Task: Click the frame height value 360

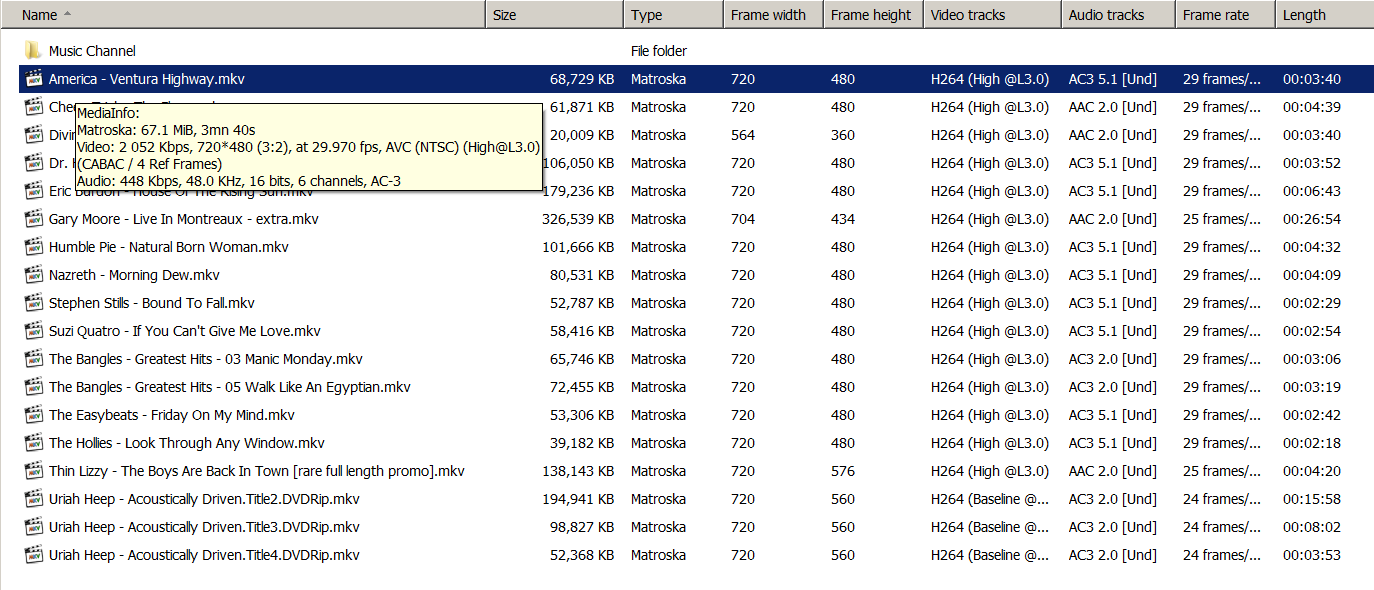Action: 843,135
